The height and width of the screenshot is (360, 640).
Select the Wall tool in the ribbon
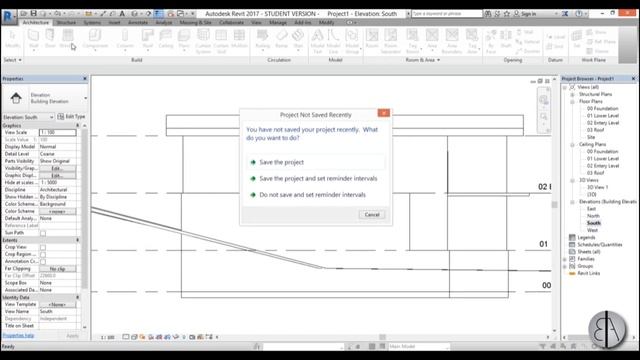tap(33, 39)
